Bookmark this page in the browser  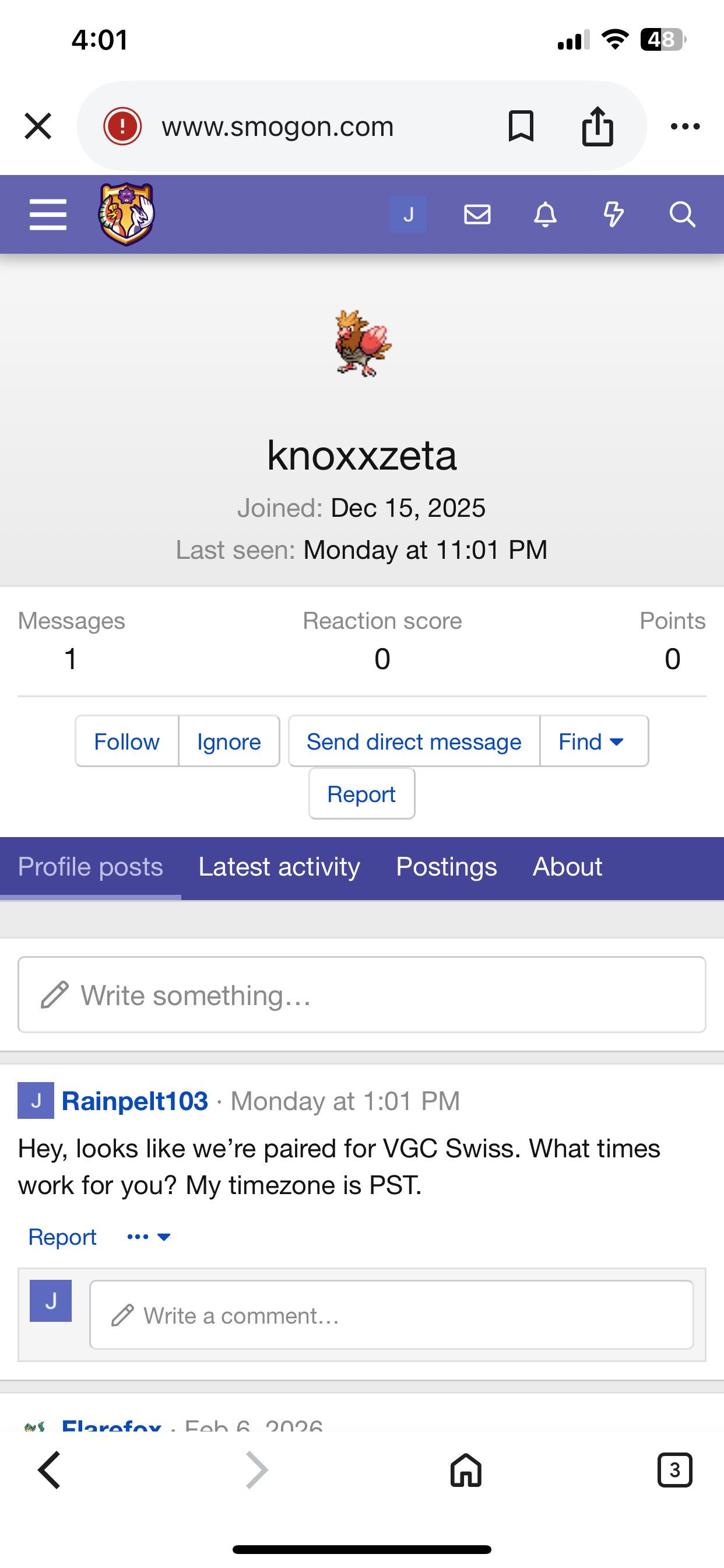tap(521, 126)
